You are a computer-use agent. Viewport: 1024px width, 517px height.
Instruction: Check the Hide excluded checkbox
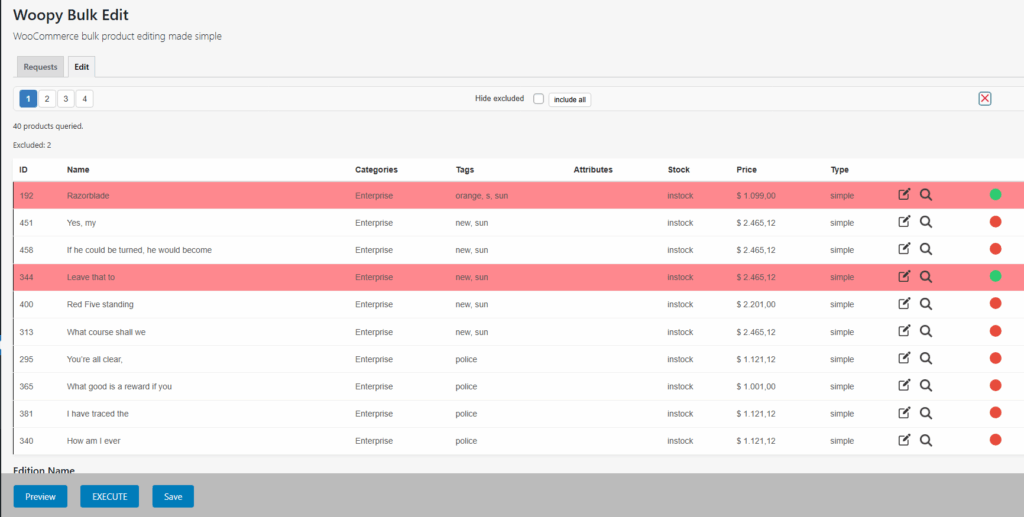click(538, 99)
